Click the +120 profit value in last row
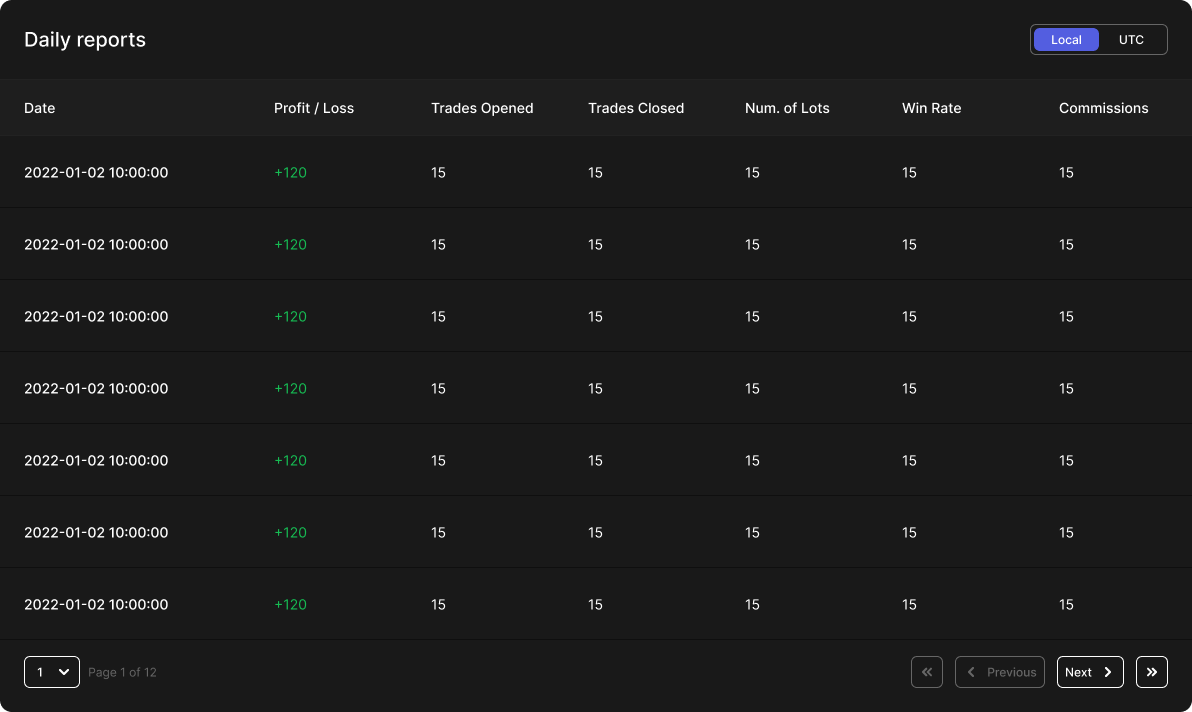The height and width of the screenshot is (712, 1192). click(290, 605)
